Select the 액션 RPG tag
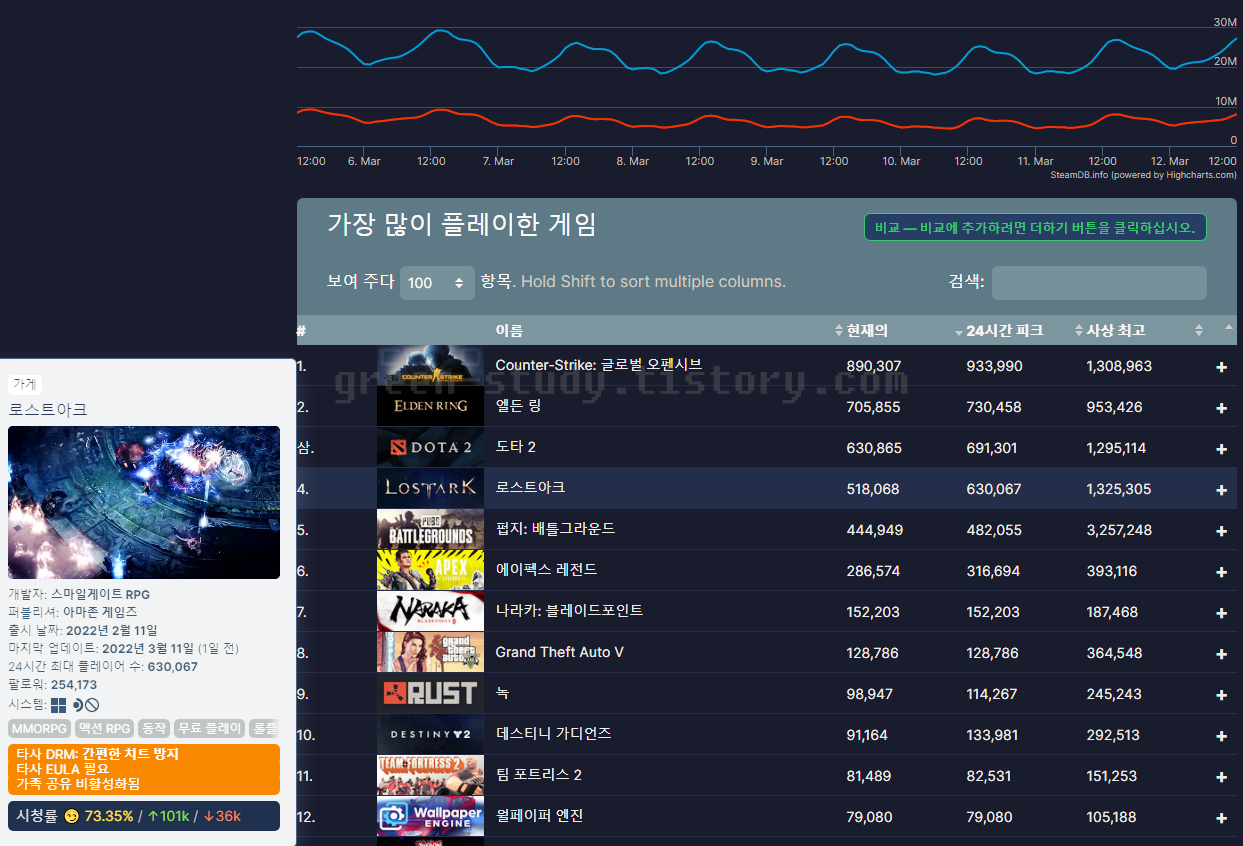Screen dimensions: 1243x846 105,728
